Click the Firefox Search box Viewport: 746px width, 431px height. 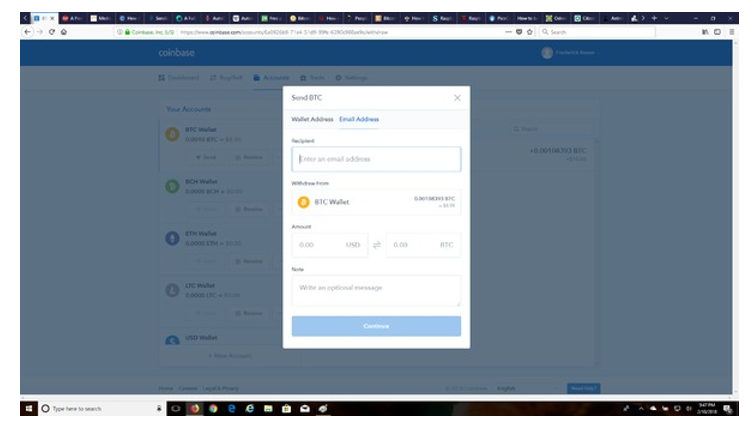[598, 32]
